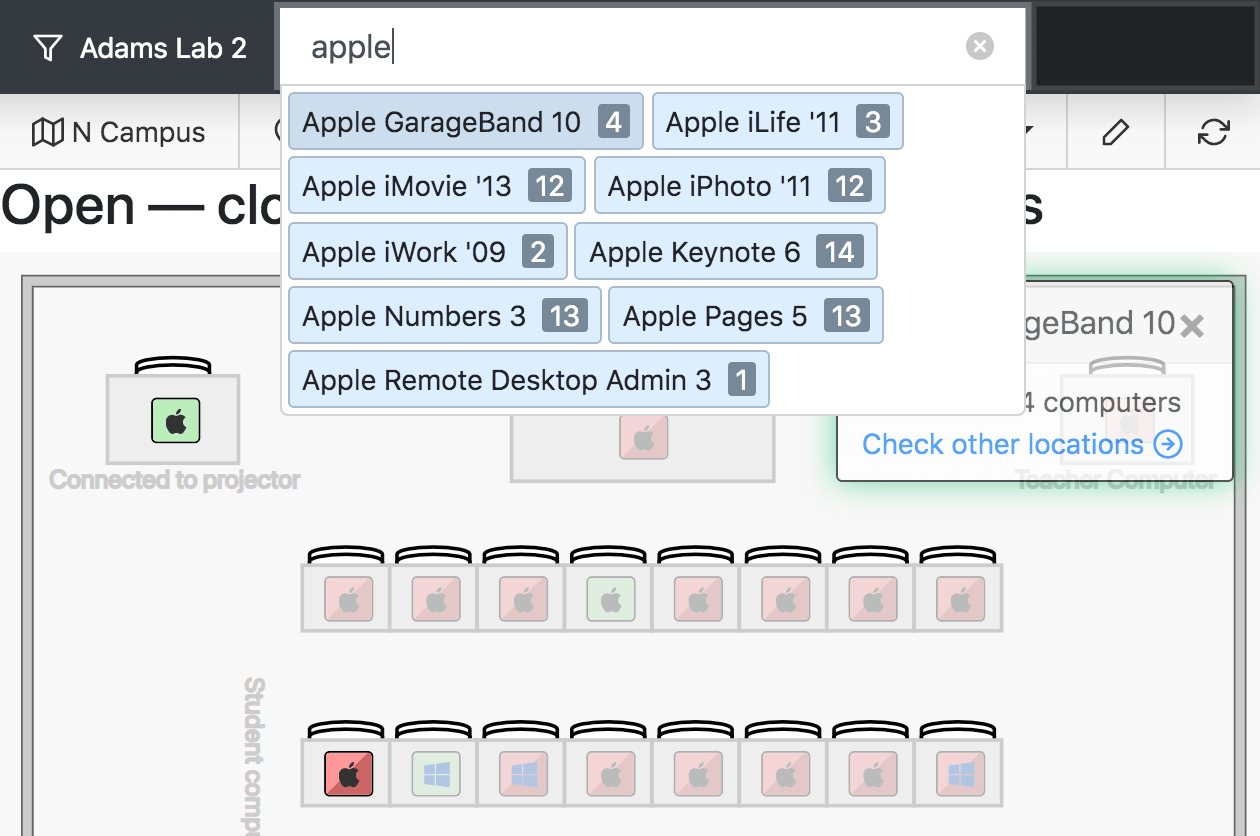Open the pencil edit tool
Viewport: 1260px width, 836px height.
(1115, 131)
